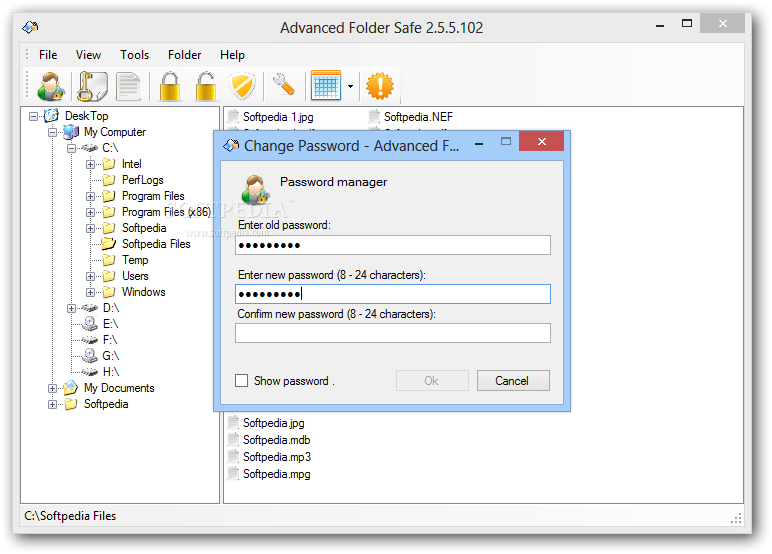This screenshot has height=554, width=772.
Task: Expand the My Documents node
Action: pyautogui.click(x=52, y=388)
